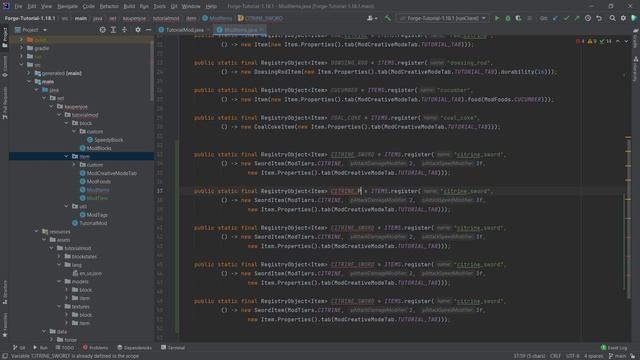This screenshot has height=360, width=640.
Task: Open the Navigate menu
Action: (x=67, y=6)
